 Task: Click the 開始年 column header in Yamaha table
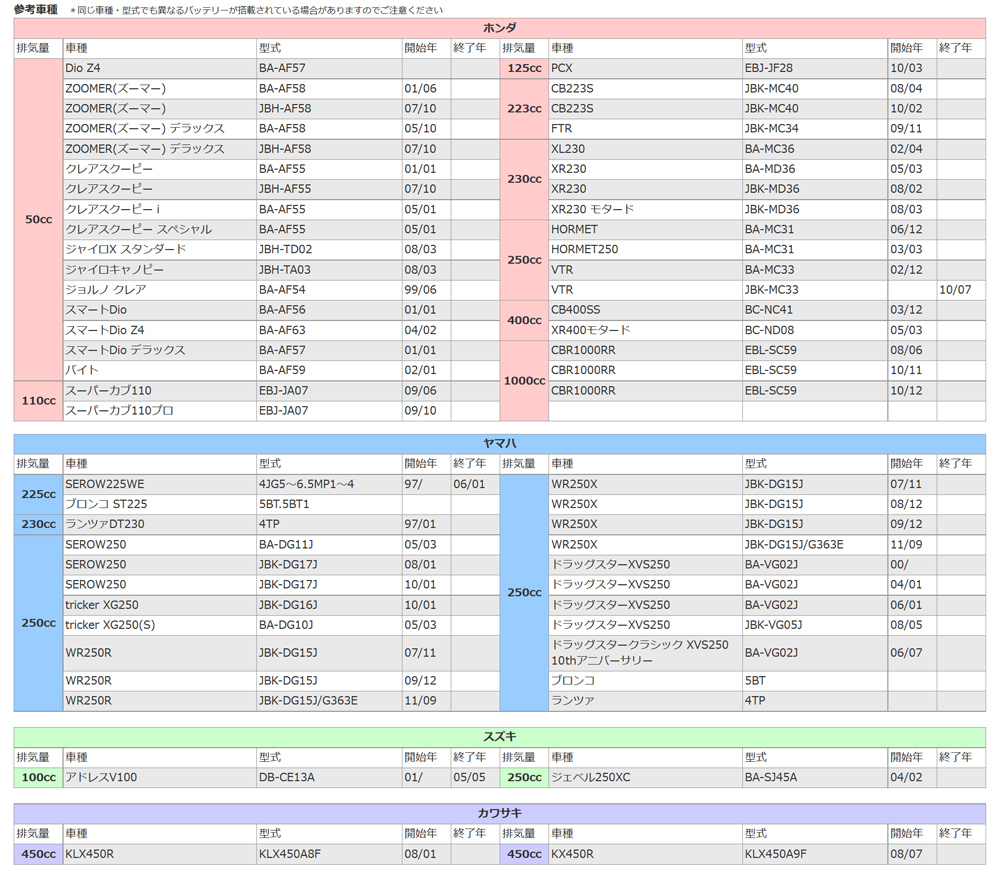420,463
